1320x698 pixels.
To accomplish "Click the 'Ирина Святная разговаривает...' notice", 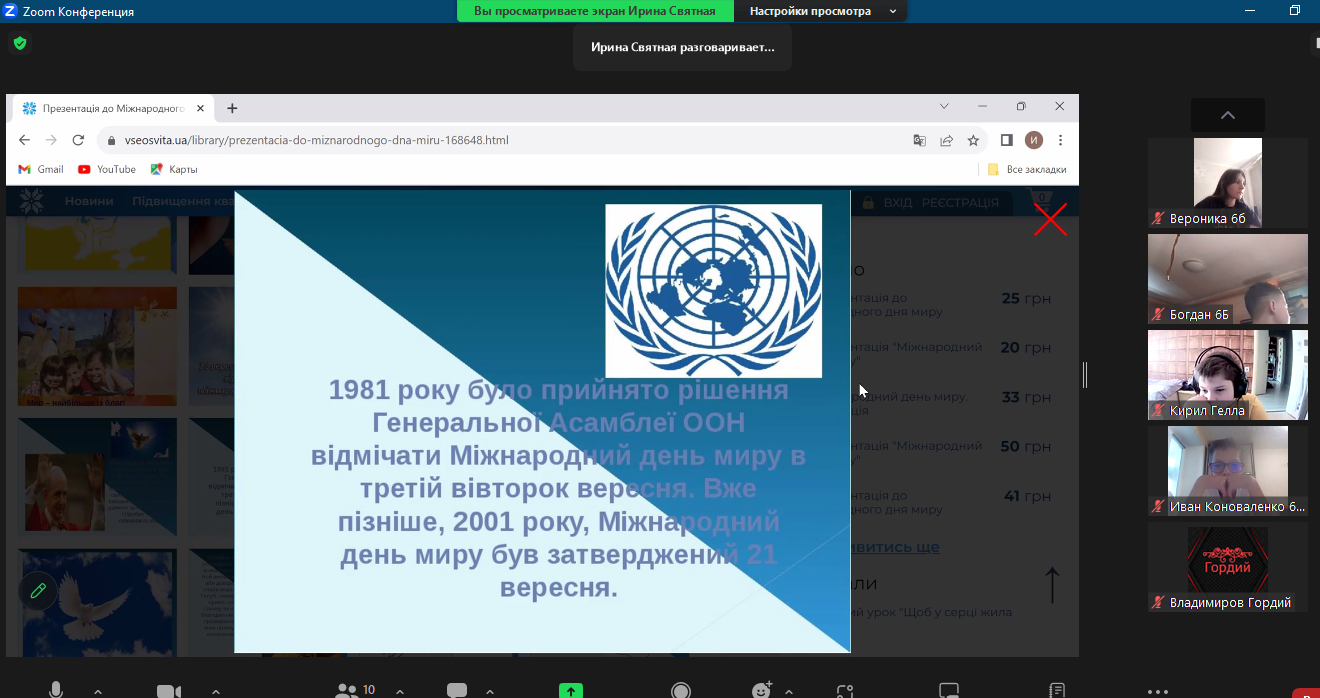I will point(682,47).
